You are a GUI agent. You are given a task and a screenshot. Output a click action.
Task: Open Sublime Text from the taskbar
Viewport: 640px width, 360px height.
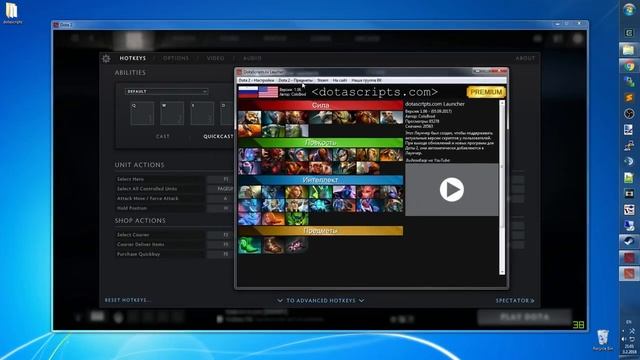629,98
